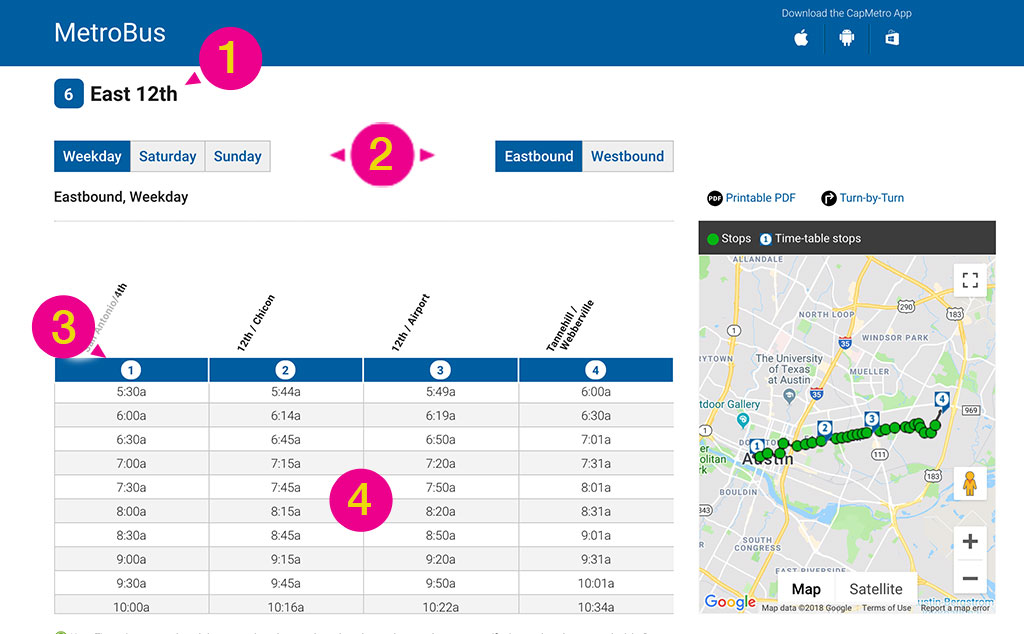The height and width of the screenshot is (634, 1024).
Task: Click the 8:01a time cell
Action: click(x=596, y=488)
